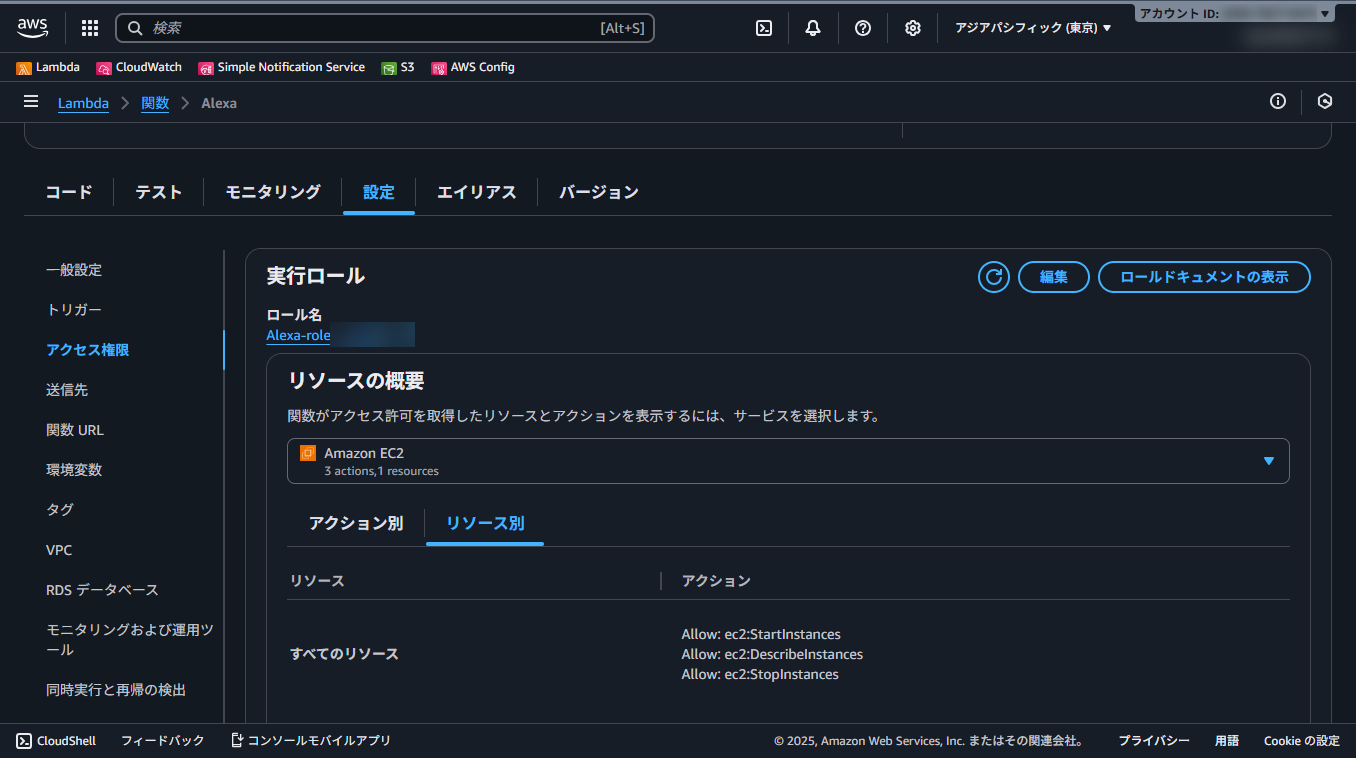Open the Lambda service from the favorites bar
The image size is (1356, 758).
pos(48,67)
